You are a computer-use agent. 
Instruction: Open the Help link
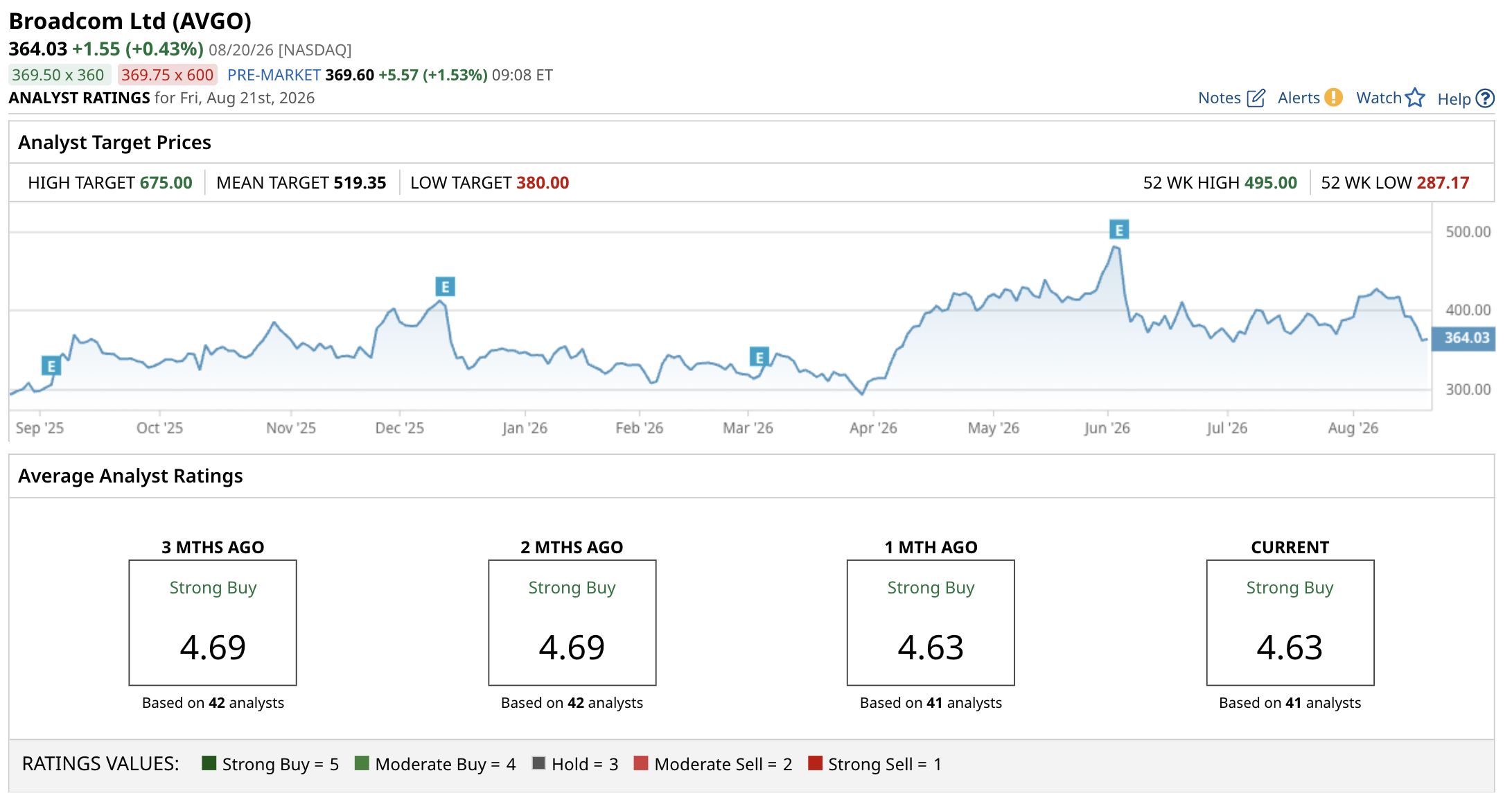point(1454,99)
